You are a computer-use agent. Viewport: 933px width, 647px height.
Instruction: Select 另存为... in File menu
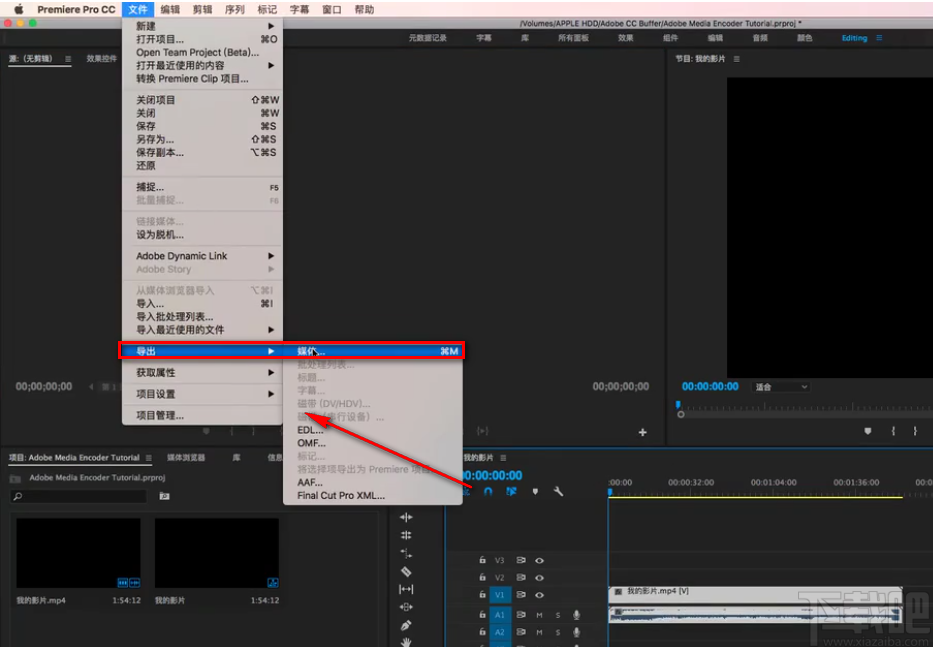(x=202, y=139)
